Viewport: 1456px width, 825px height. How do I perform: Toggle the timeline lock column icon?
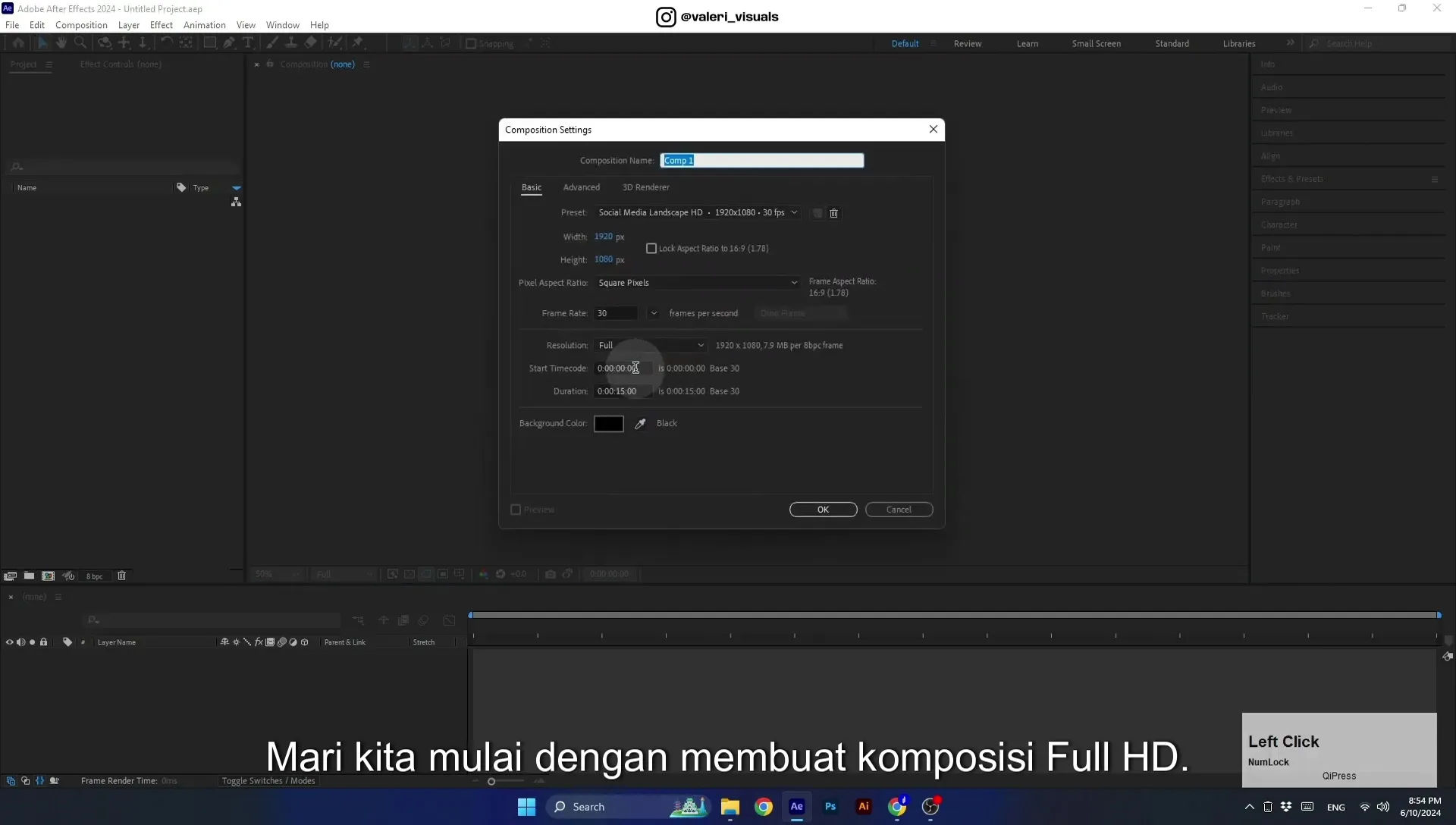(44, 642)
